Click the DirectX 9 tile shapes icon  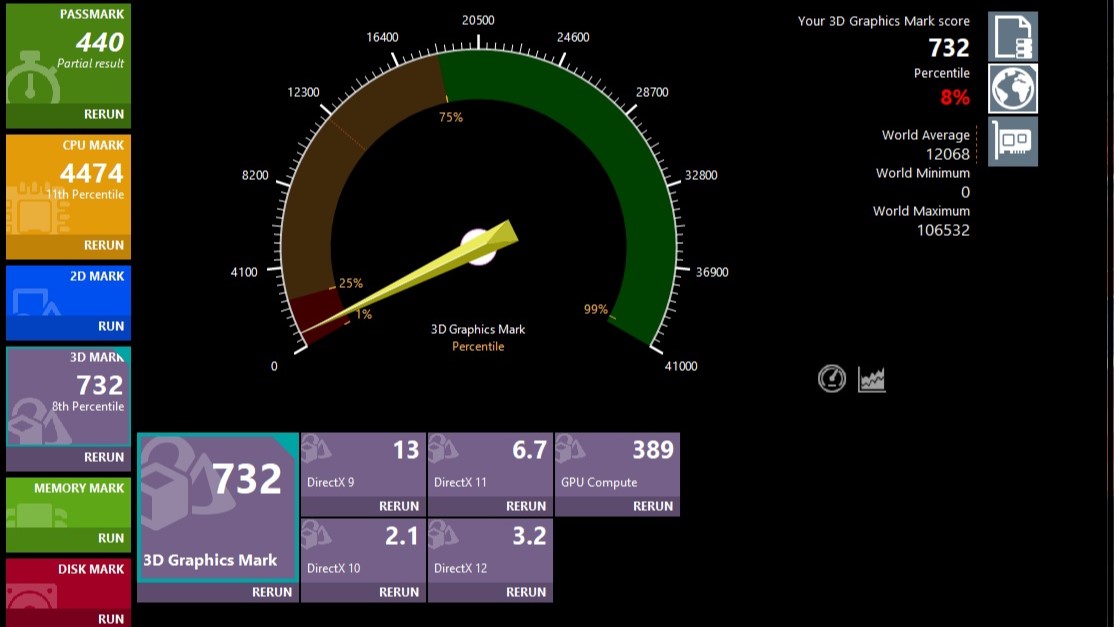(316, 449)
